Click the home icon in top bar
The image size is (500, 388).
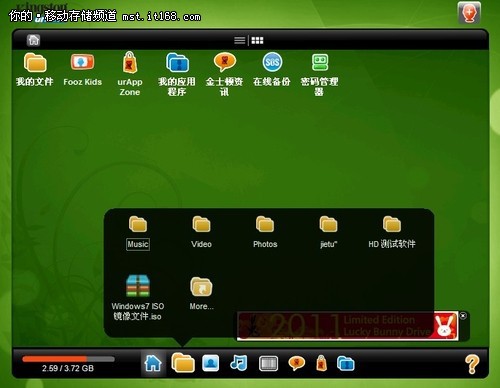tap(33, 40)
